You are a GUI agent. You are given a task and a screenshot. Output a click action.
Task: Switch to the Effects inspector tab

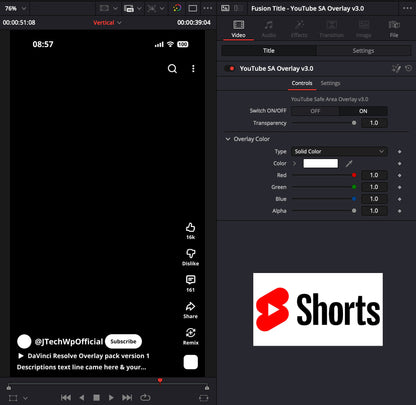pos(299,29)
